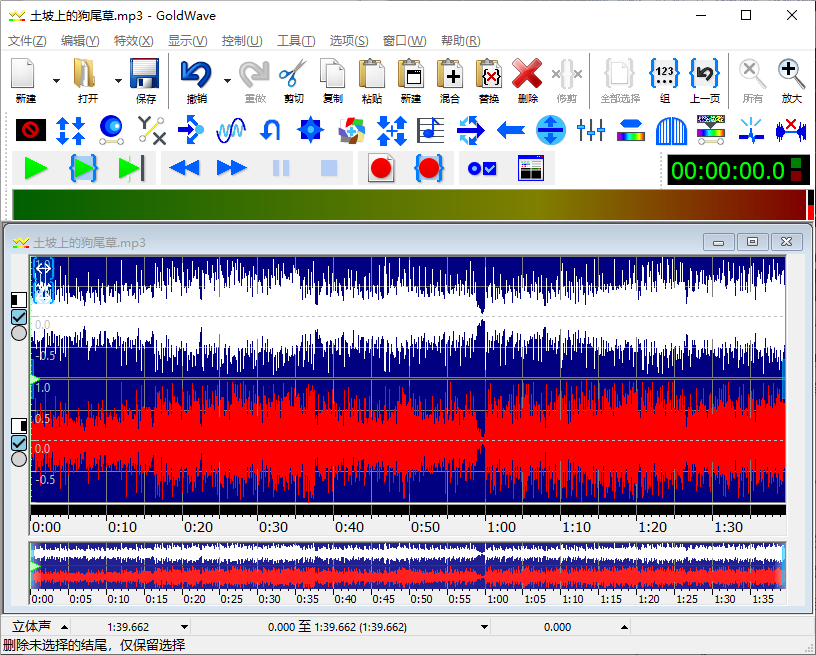Uncheck the right (red) channel checkbox

tap(18, 443)
